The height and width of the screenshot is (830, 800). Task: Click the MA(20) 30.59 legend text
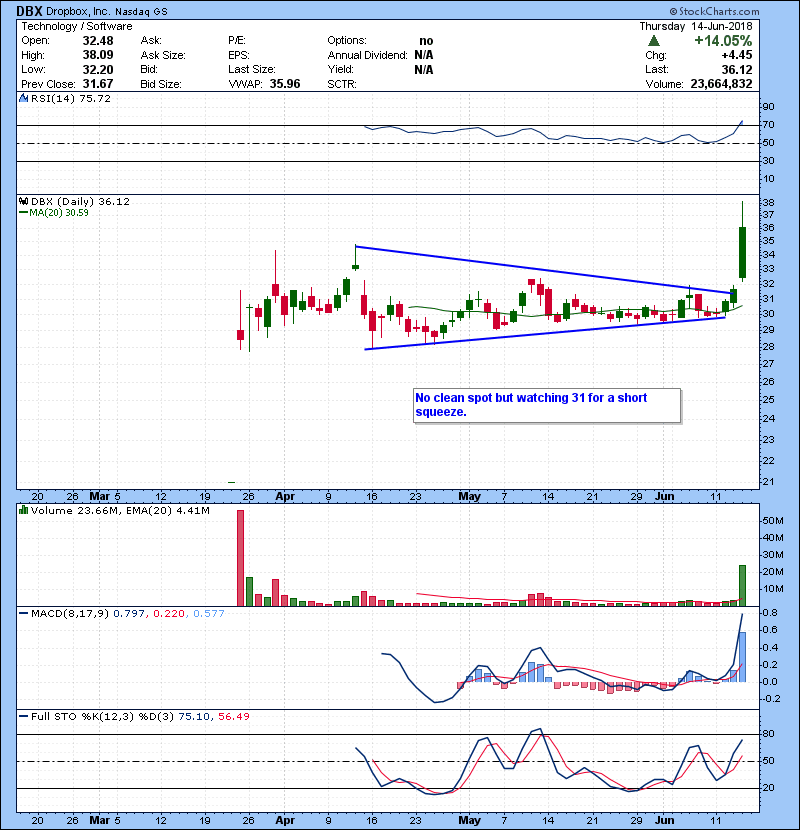coord(59,212)
